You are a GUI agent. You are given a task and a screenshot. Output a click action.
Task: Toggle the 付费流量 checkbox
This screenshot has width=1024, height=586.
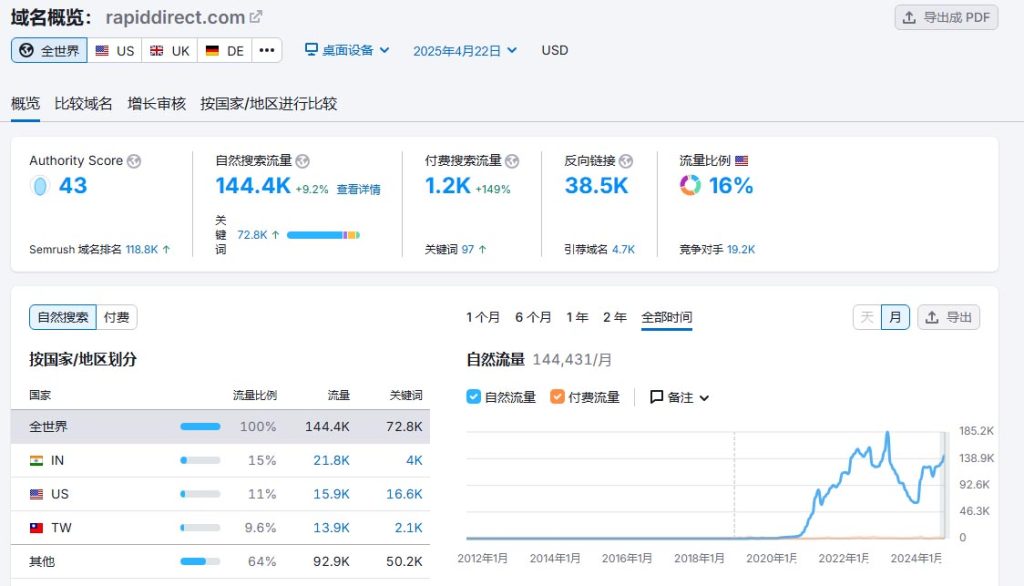click(557, 397)
